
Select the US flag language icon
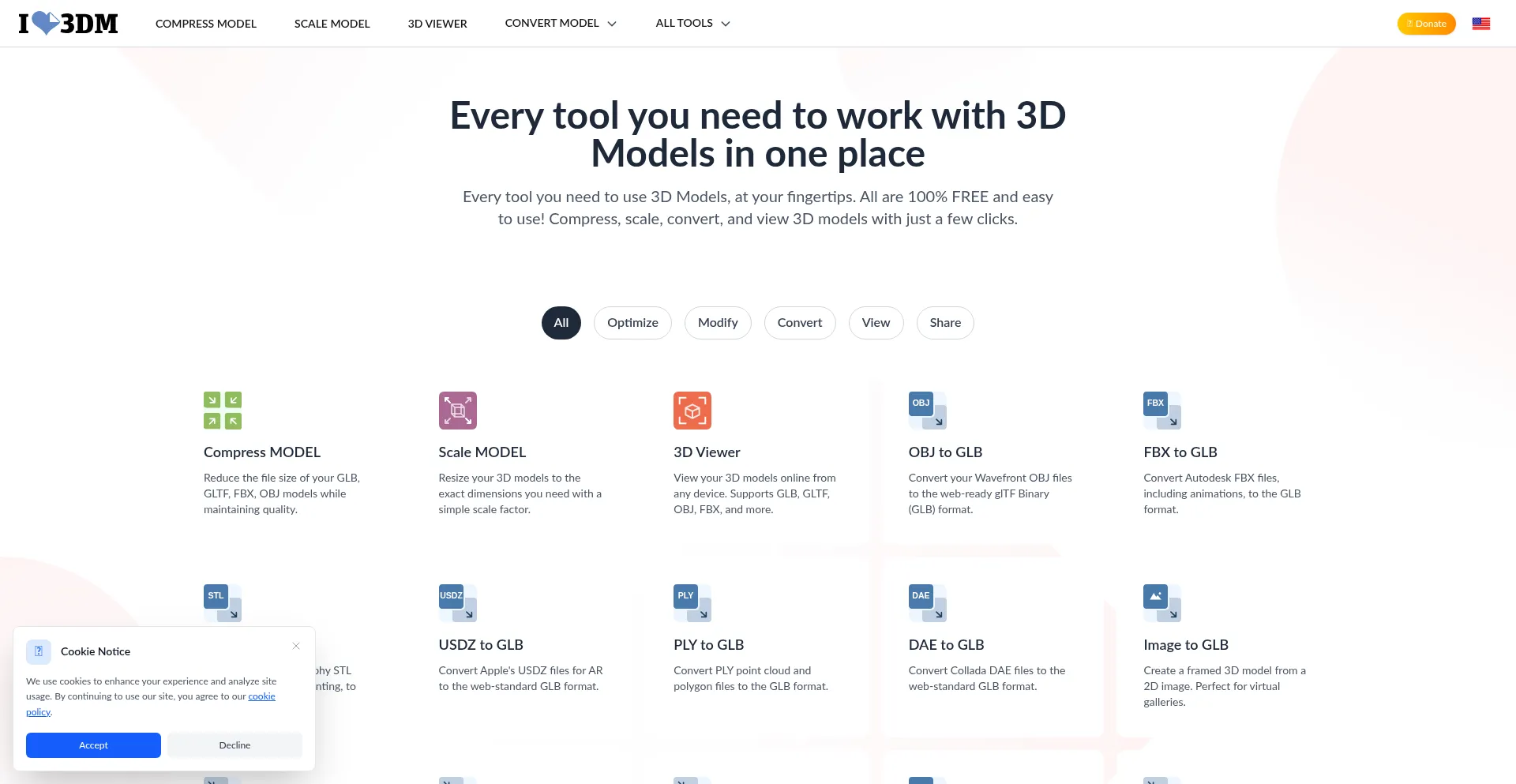1480,24
